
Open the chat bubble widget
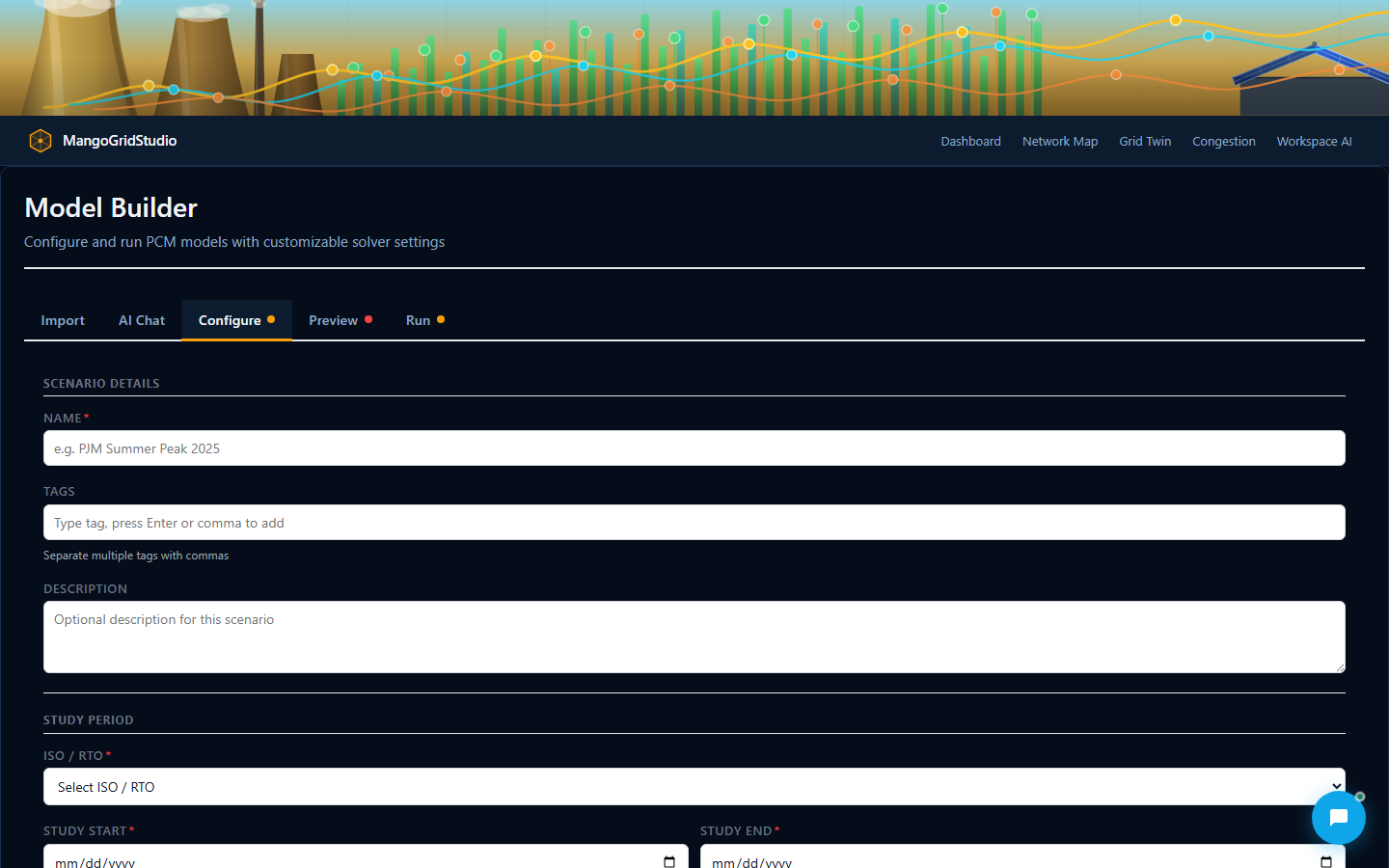pos(1339,818)
